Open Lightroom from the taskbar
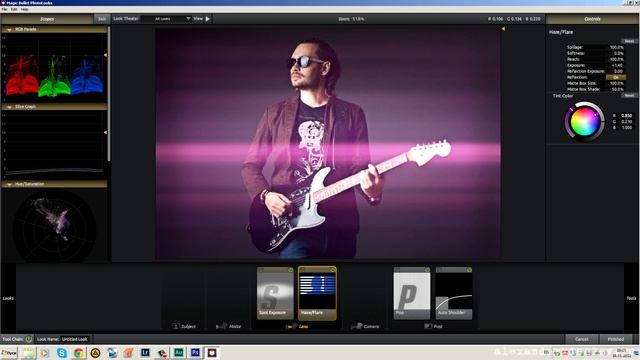Screen dimensions: 640x360 click(145, 353)
